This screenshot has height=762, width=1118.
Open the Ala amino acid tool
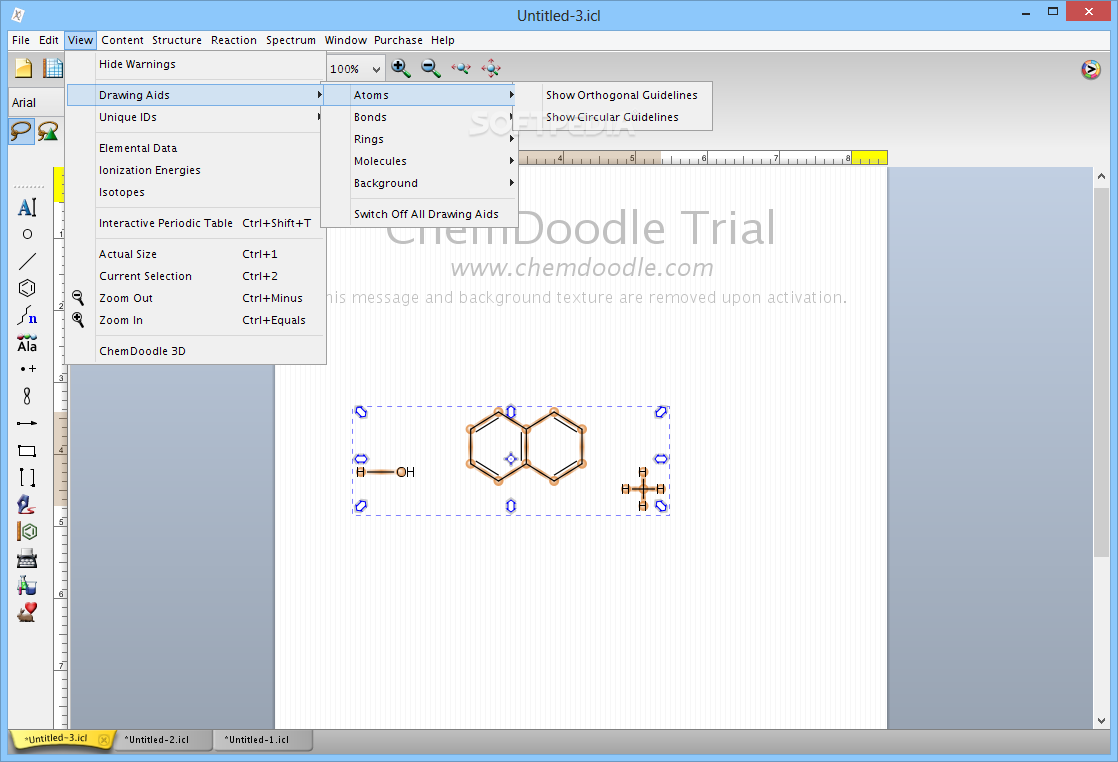pos(27,343)
